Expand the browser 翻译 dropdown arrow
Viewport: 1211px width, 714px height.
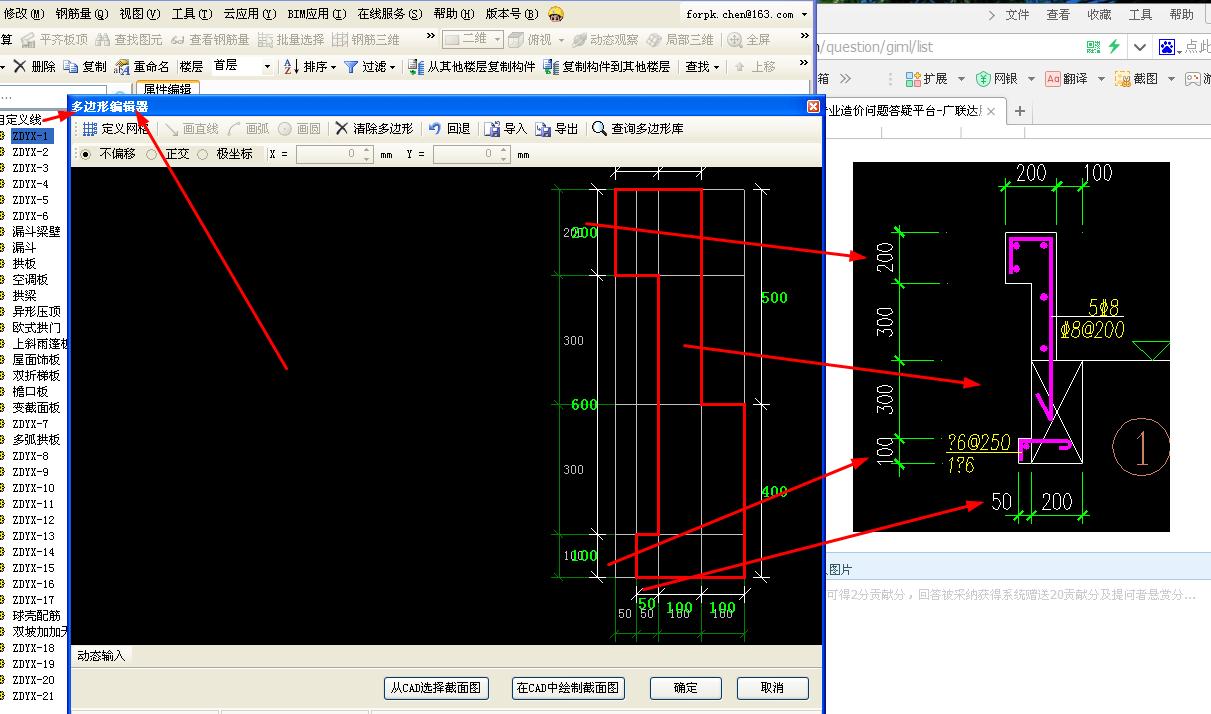1101,79
